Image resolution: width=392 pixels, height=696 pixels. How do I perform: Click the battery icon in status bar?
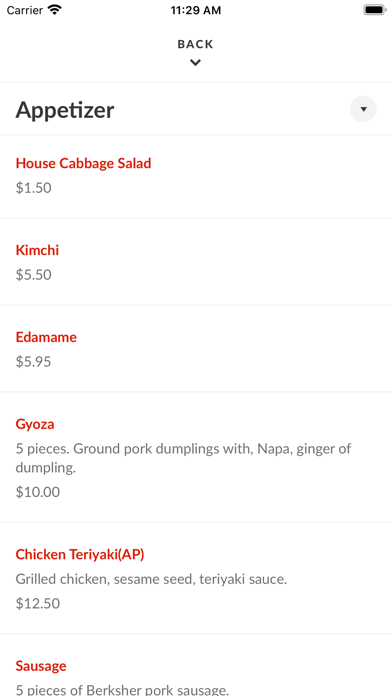[375, 10]
